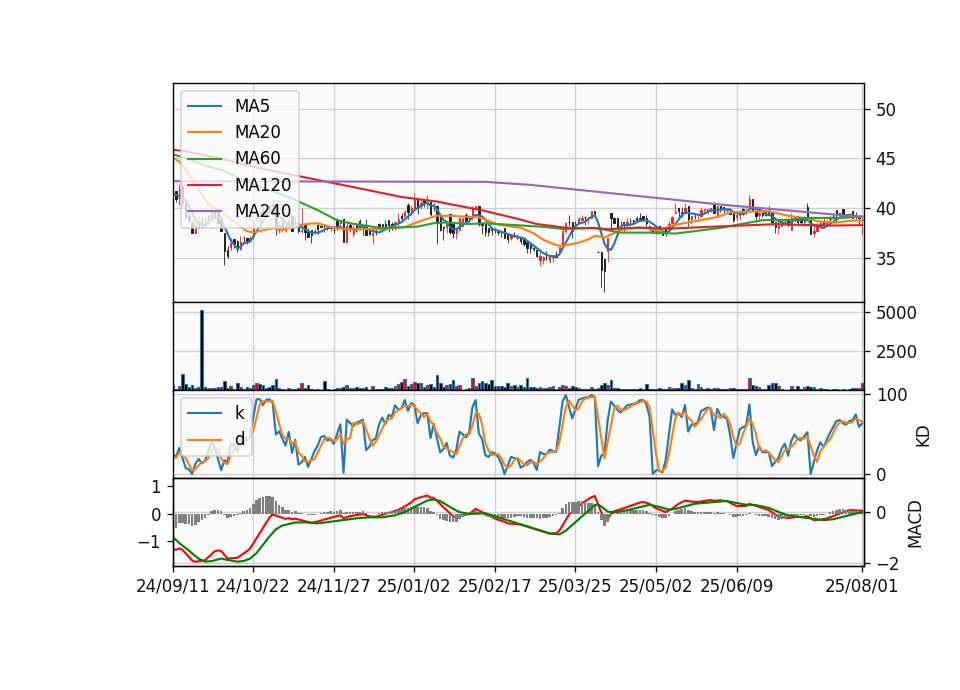The height and width of the screenshot is (690, 960).
Task: Click the d legend label in KD panel
Action: tap(240, 439)
